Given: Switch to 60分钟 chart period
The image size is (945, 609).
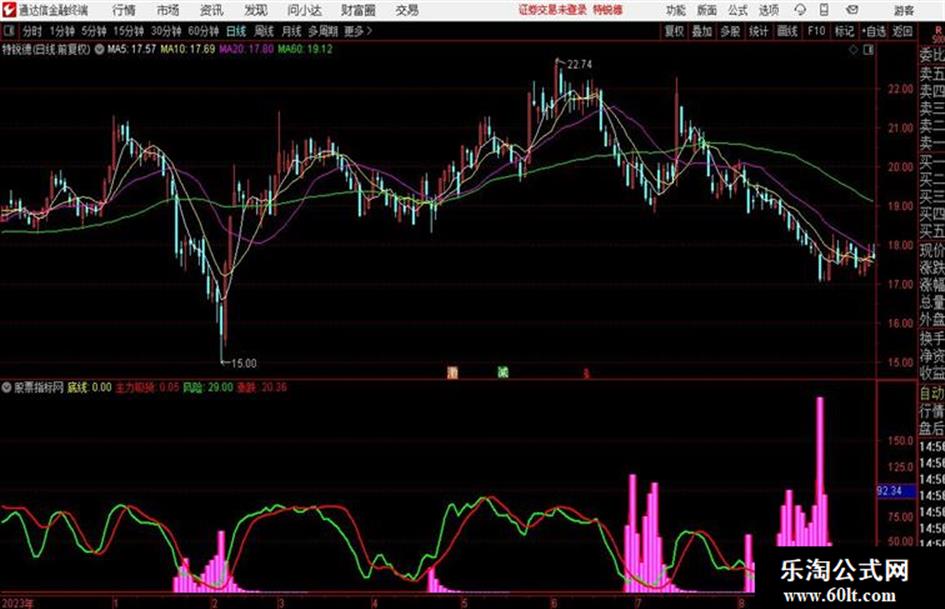Looking at the screenshot, I should (204, 31).
